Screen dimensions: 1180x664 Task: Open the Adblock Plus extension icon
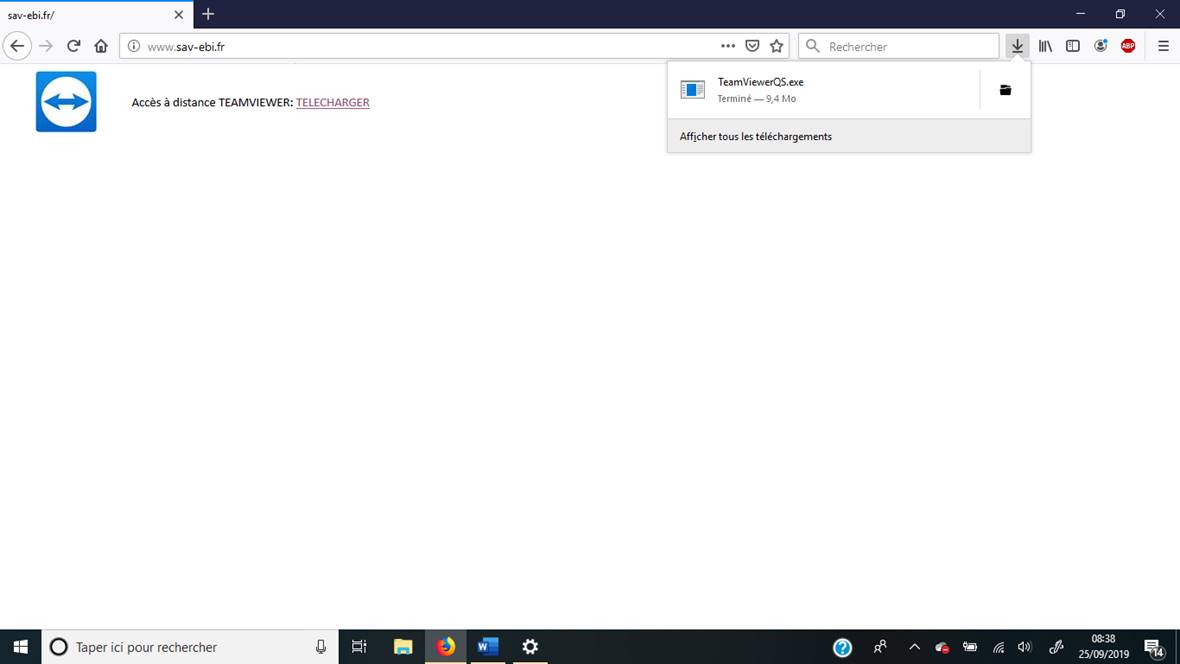point(1128,46)
